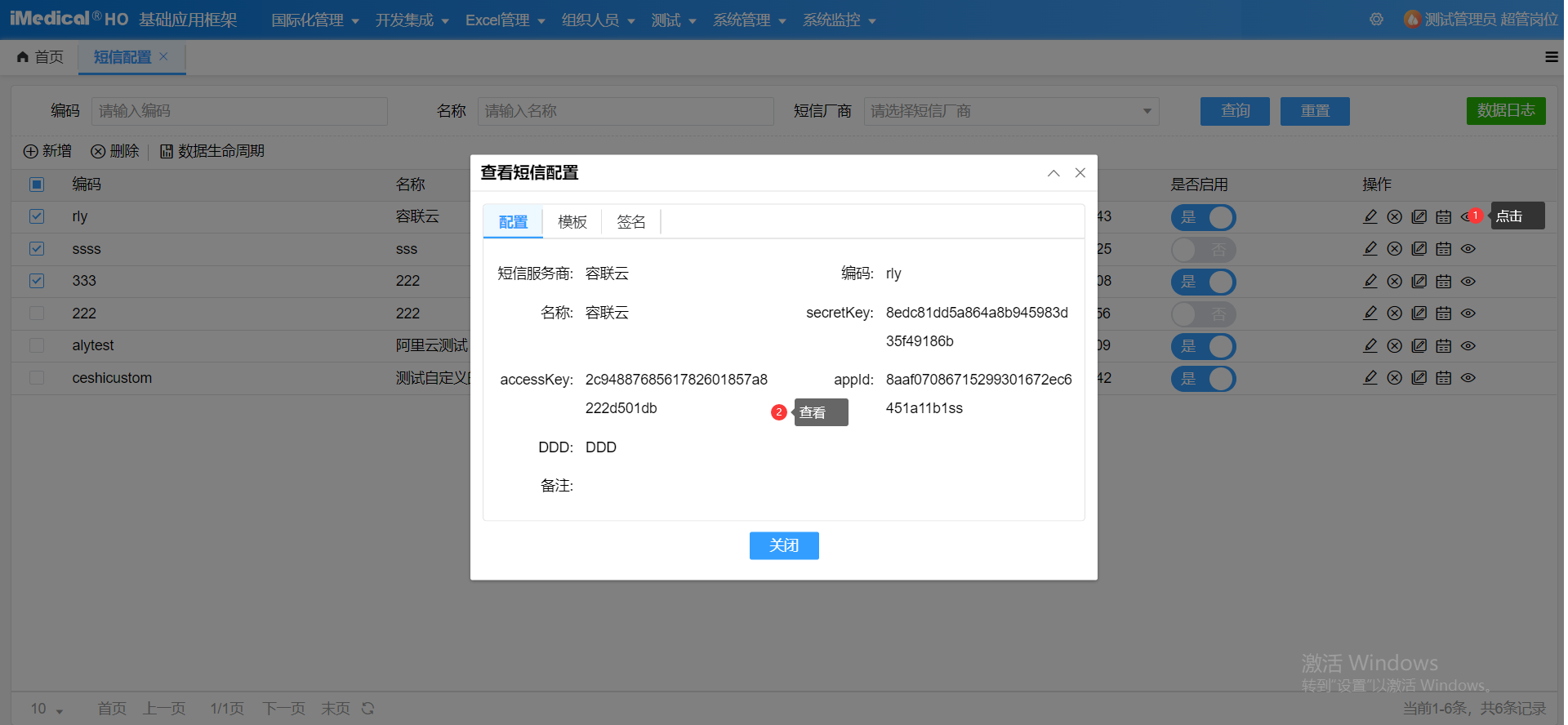Focus the 名称 search input field
Screen dimensions: 1568x725
[626, 111]
